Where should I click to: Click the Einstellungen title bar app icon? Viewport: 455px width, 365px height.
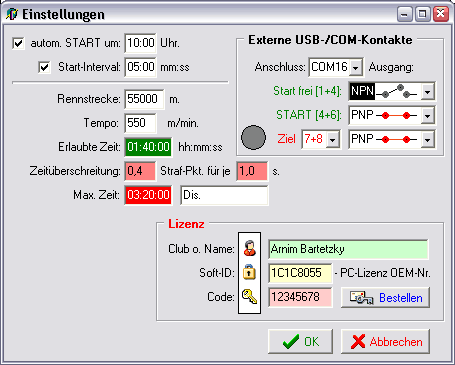pos(12,14)
